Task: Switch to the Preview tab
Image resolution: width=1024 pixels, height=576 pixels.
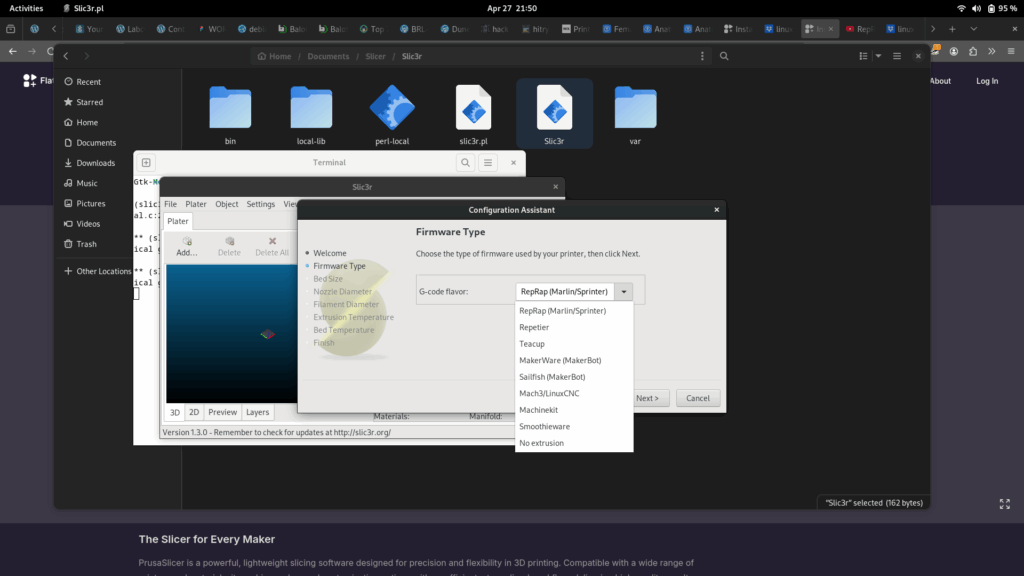Action: click(223, 413)
